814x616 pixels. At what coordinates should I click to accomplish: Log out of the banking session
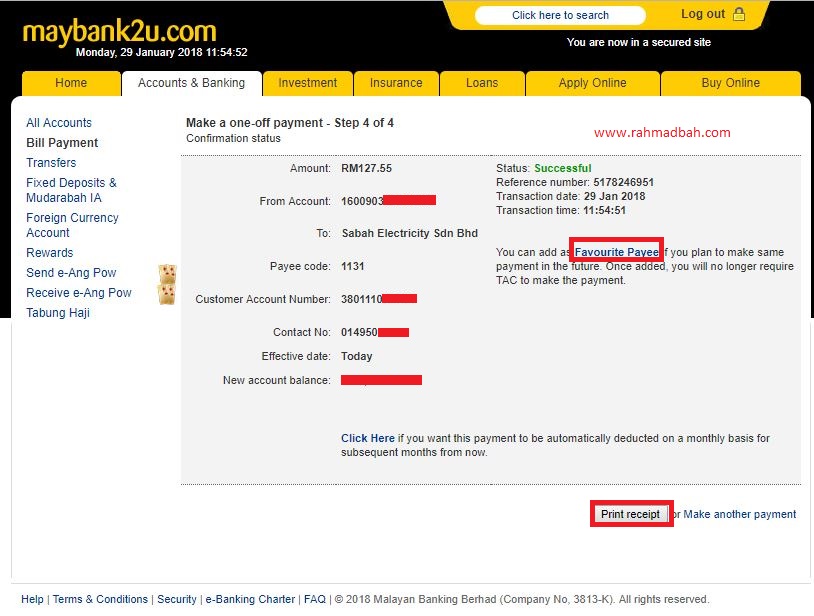coord(703,14)
